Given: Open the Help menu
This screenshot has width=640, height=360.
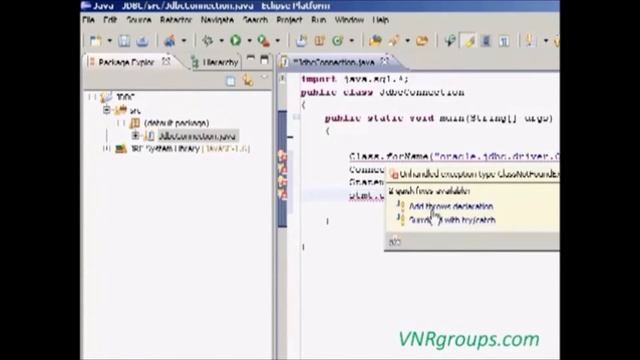Looking at the screenshot, I should 380,20.
